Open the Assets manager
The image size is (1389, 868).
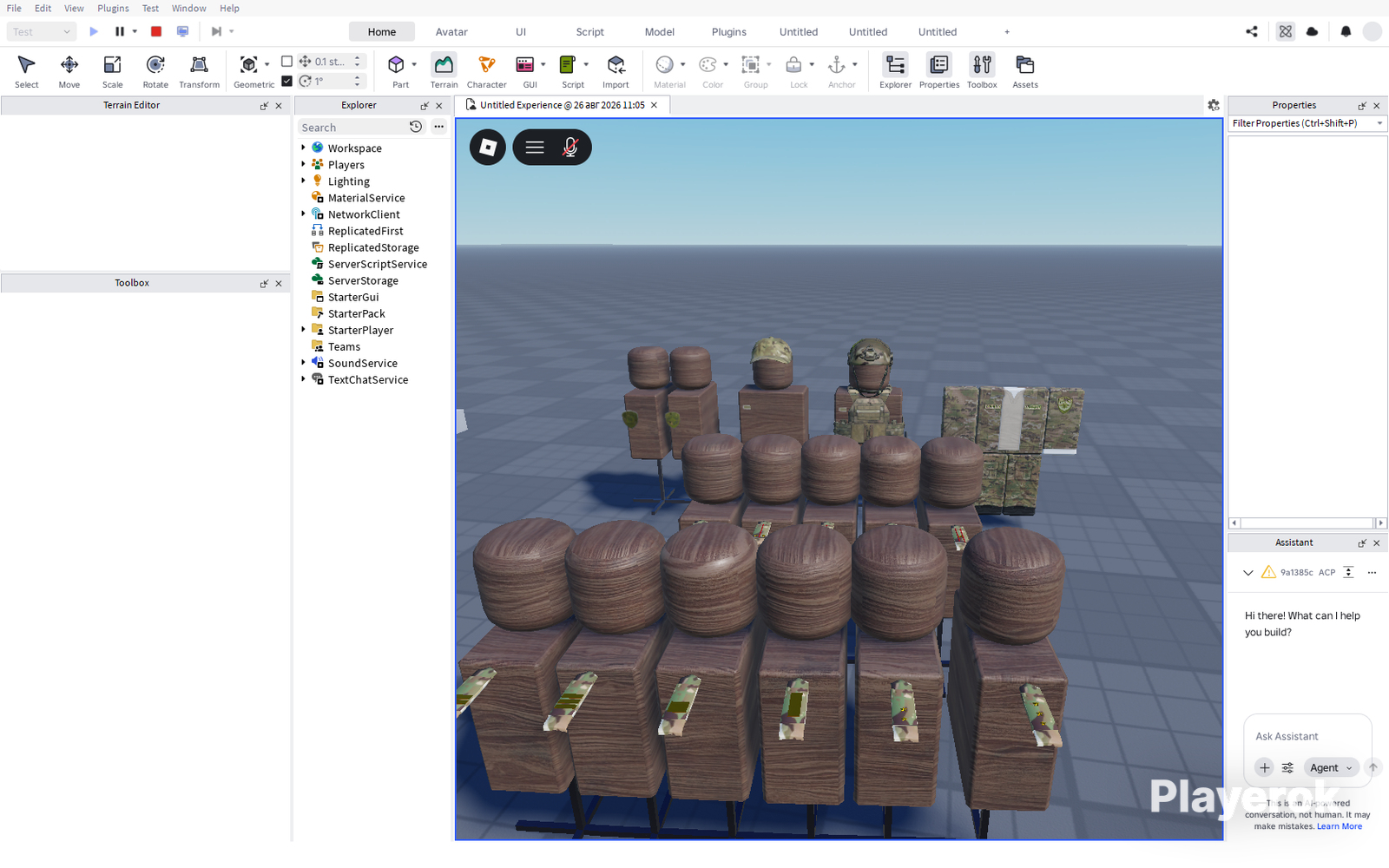(x=1025, y=71)
